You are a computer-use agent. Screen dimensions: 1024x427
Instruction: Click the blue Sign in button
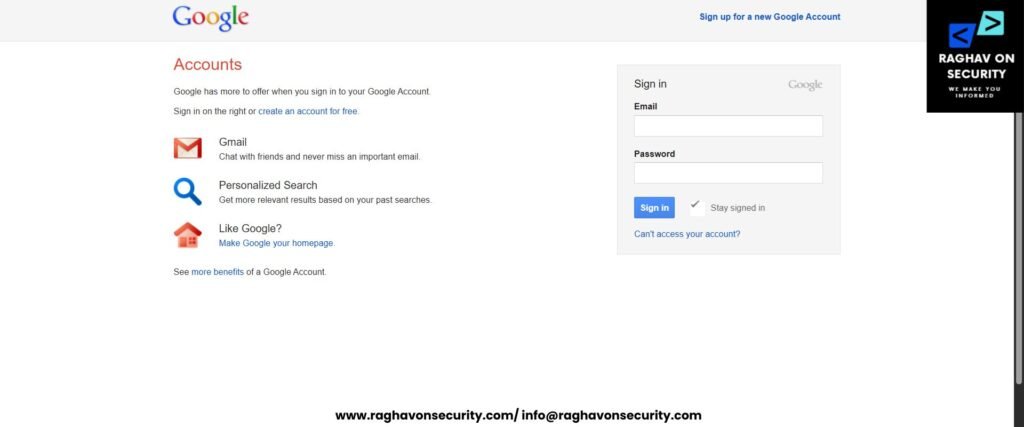654,208
